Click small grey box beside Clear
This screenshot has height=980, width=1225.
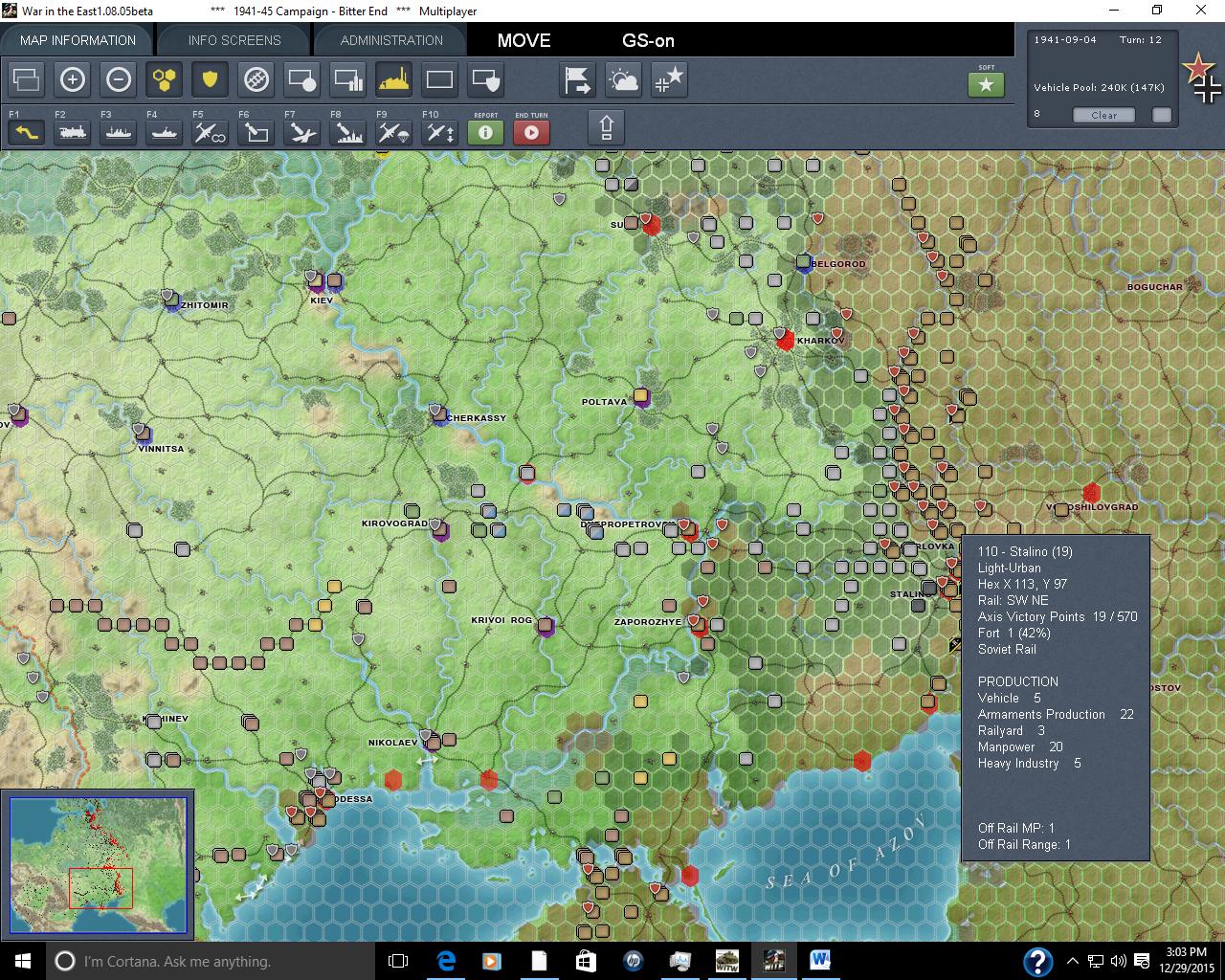[1162, 115]
